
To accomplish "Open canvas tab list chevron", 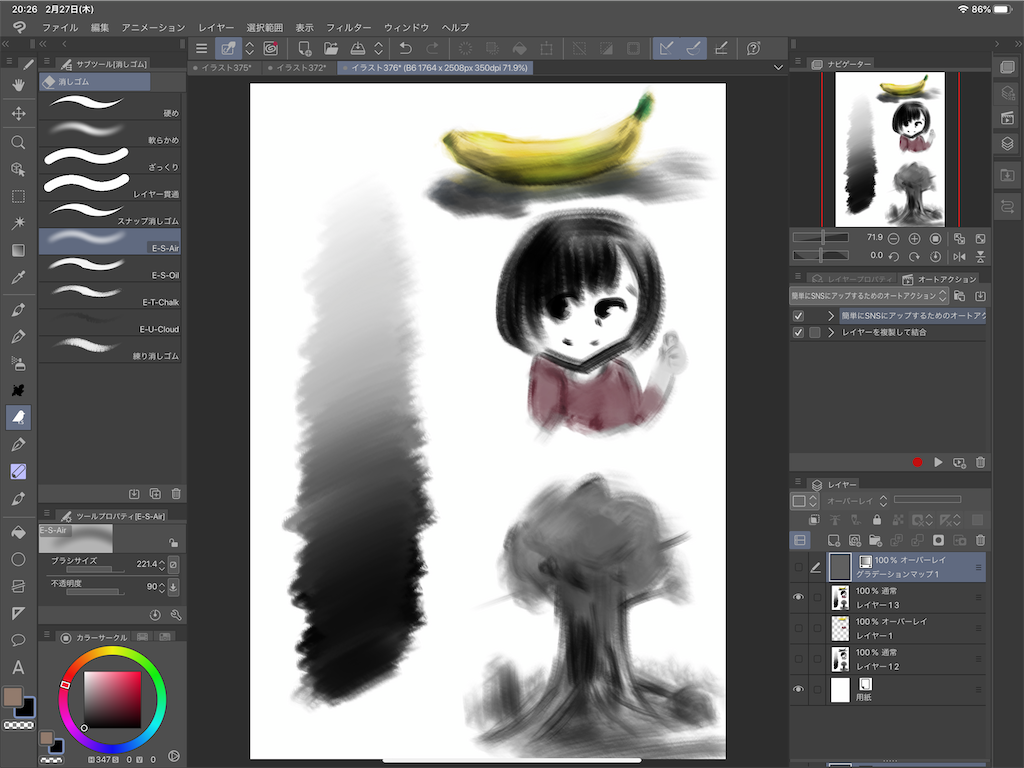I will [x=778, y=67].
